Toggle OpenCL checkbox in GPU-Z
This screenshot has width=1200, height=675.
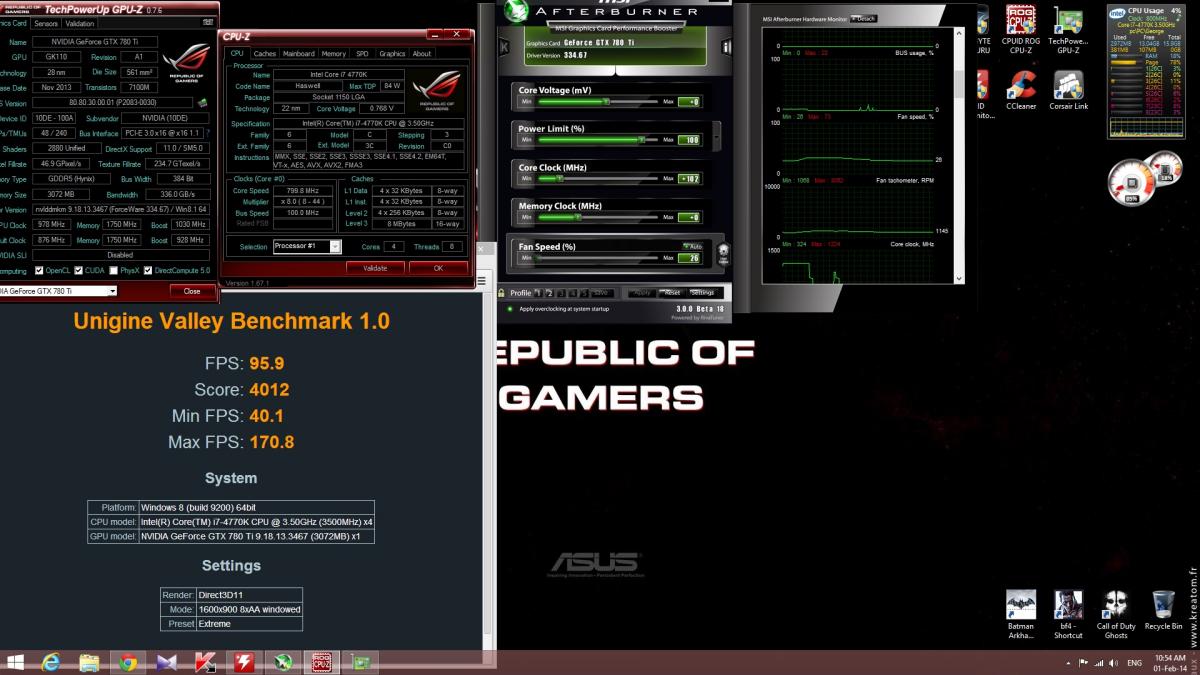point(39,270)
